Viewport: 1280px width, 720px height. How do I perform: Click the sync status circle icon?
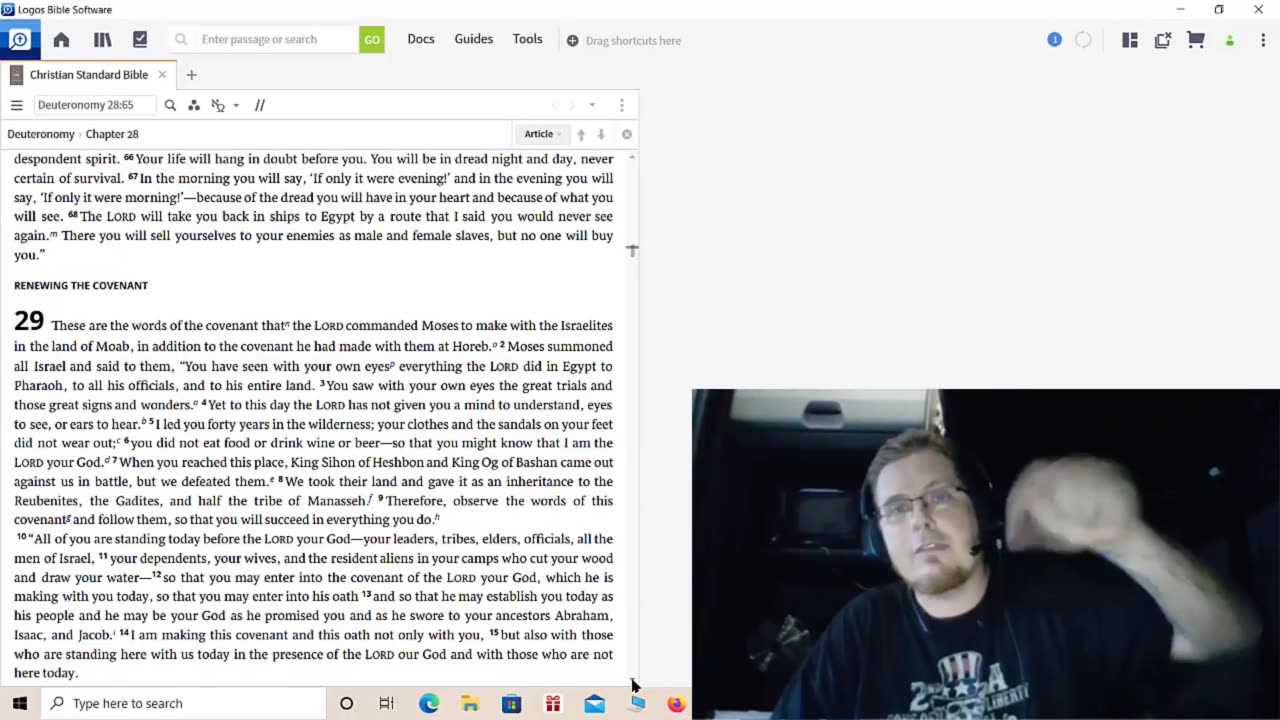click(x=1084, y=40)
